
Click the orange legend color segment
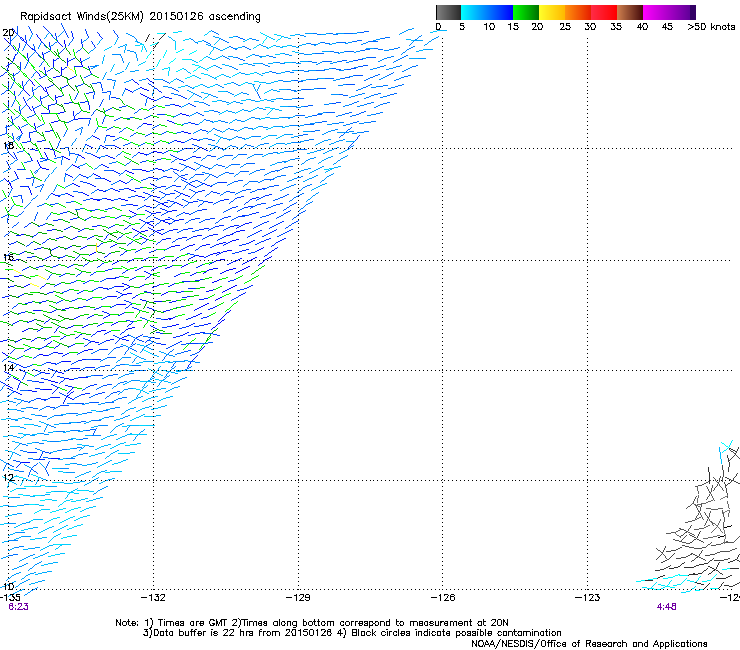[x=578, y=12]
